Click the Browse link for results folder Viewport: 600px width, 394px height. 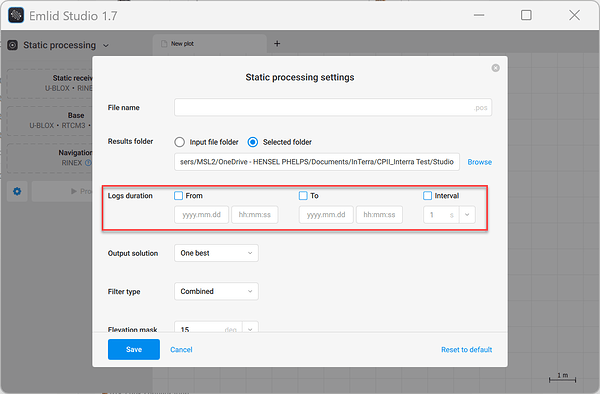[479, 162]
